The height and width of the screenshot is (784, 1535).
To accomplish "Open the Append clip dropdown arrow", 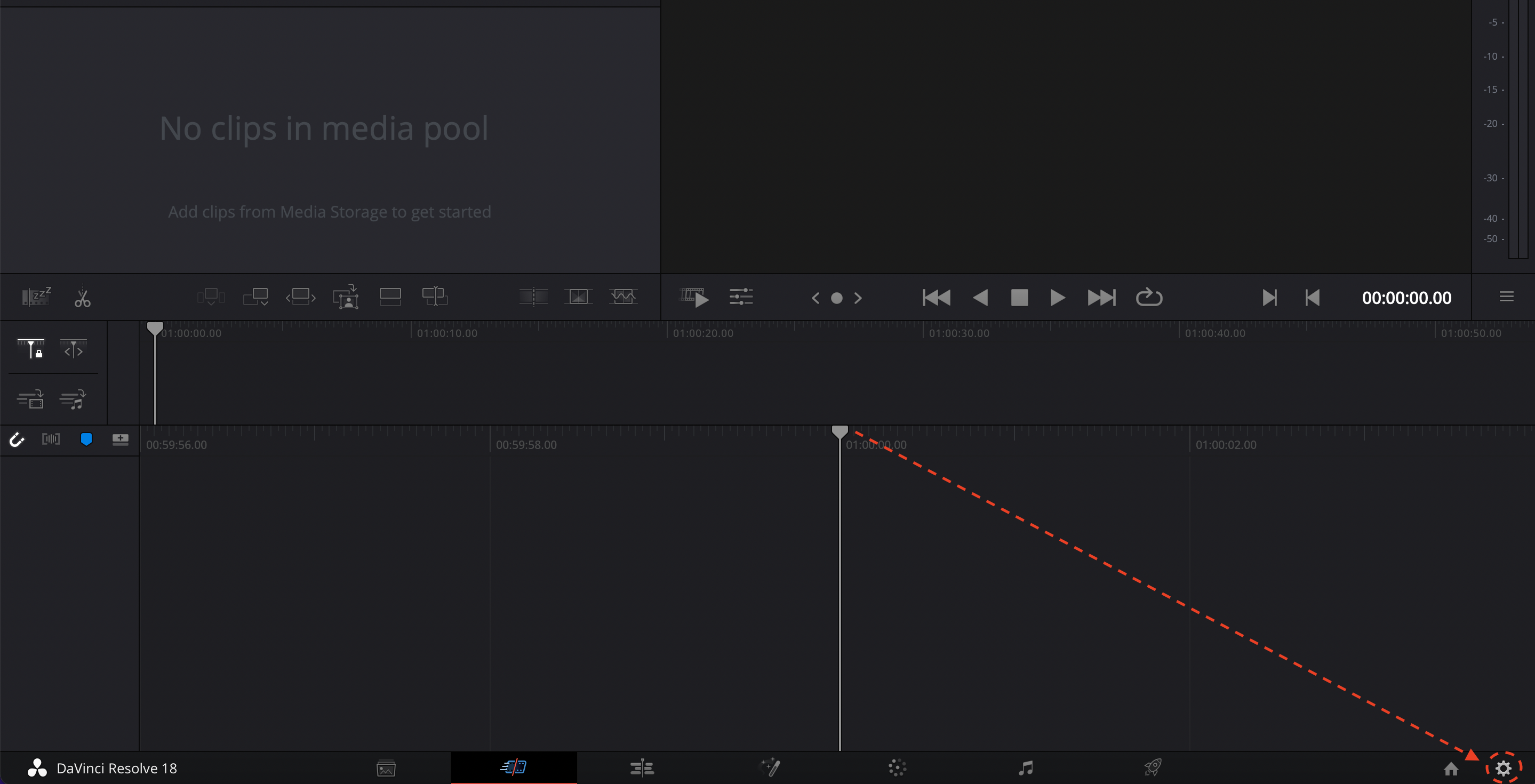I will pyautogui.click(x=265, y=303).
